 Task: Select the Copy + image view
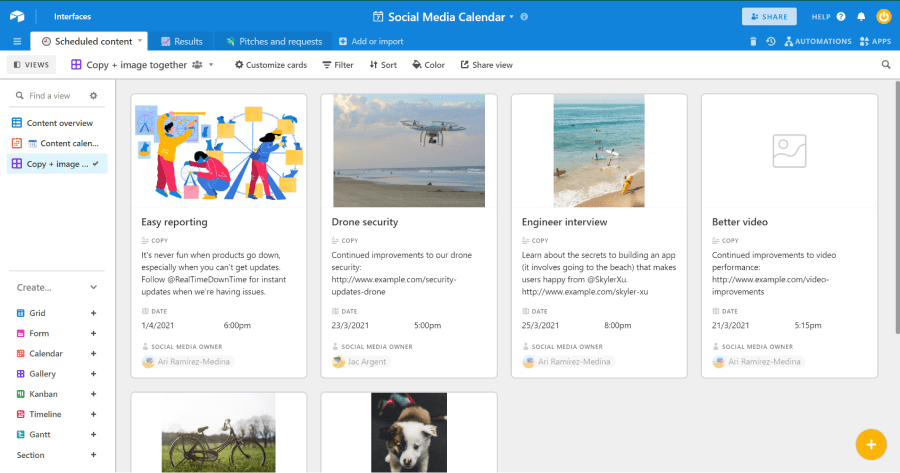(56, 164)
